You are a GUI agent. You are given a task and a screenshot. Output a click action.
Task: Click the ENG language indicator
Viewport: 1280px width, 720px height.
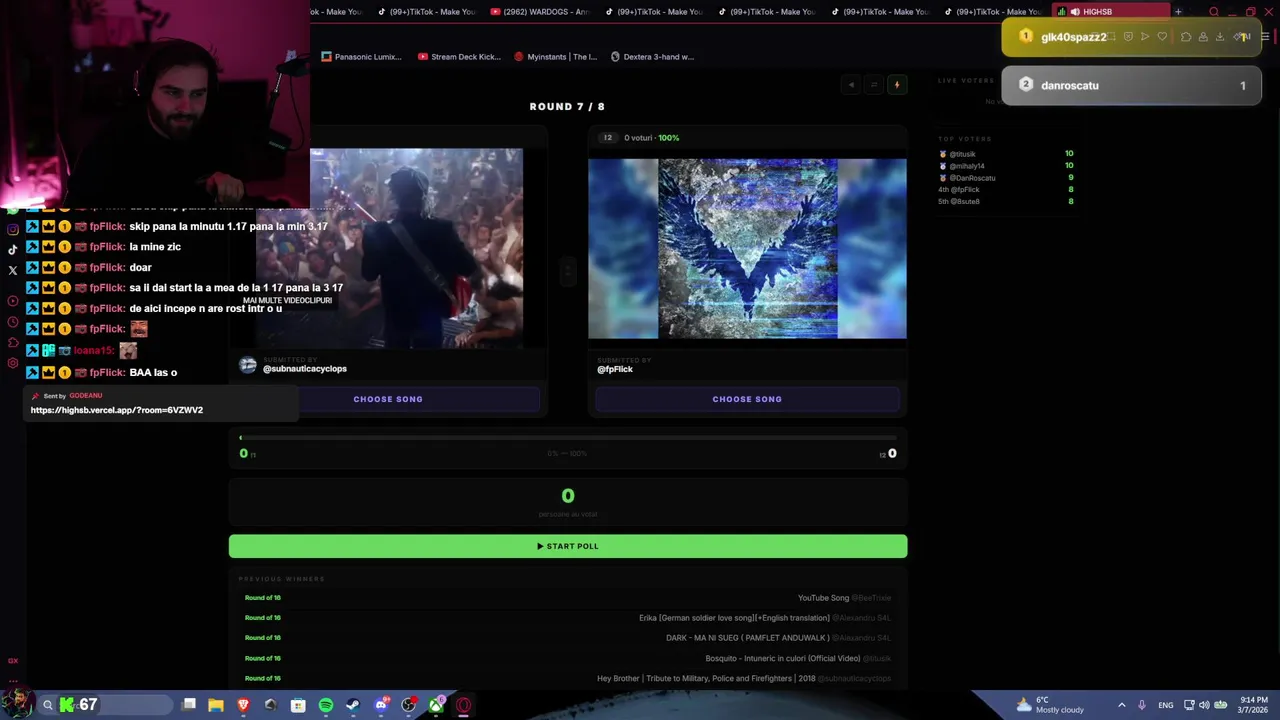(1166, 705)
